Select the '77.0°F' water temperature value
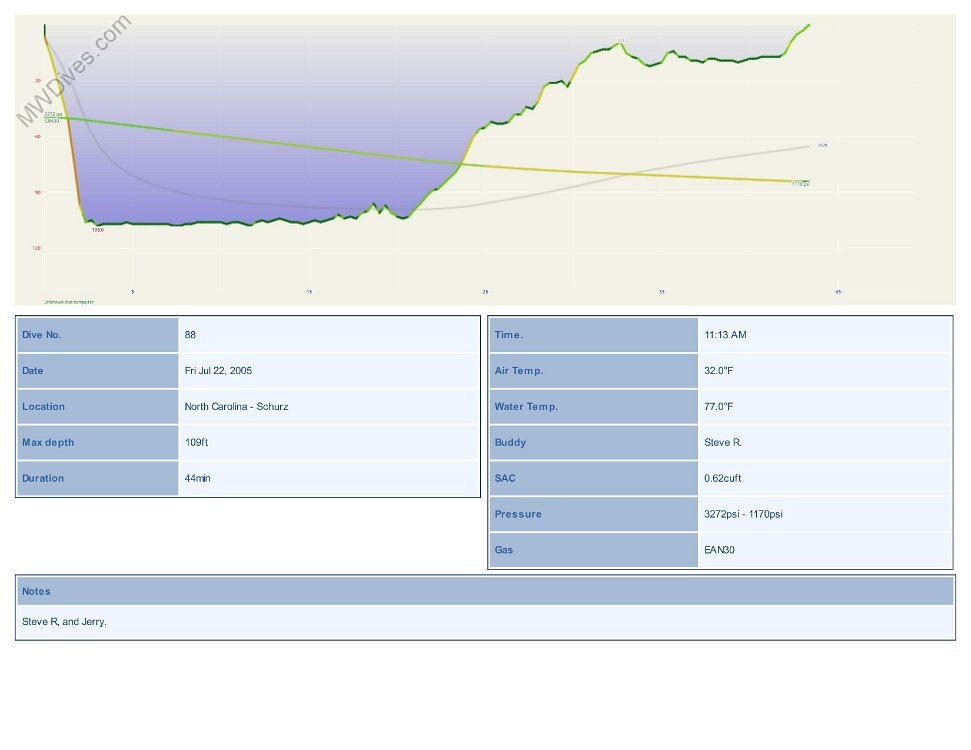This screenshot has width=971, height=750. 718,407
